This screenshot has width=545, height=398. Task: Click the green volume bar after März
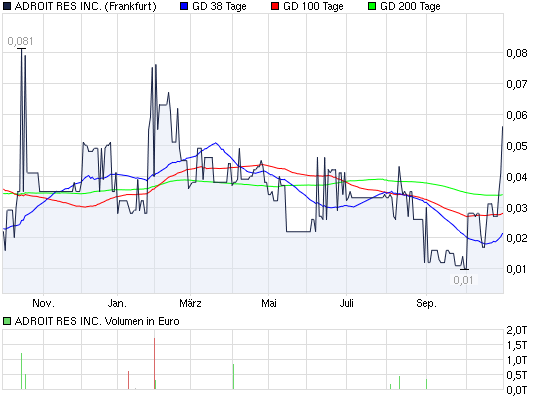[x=233, y=376]
